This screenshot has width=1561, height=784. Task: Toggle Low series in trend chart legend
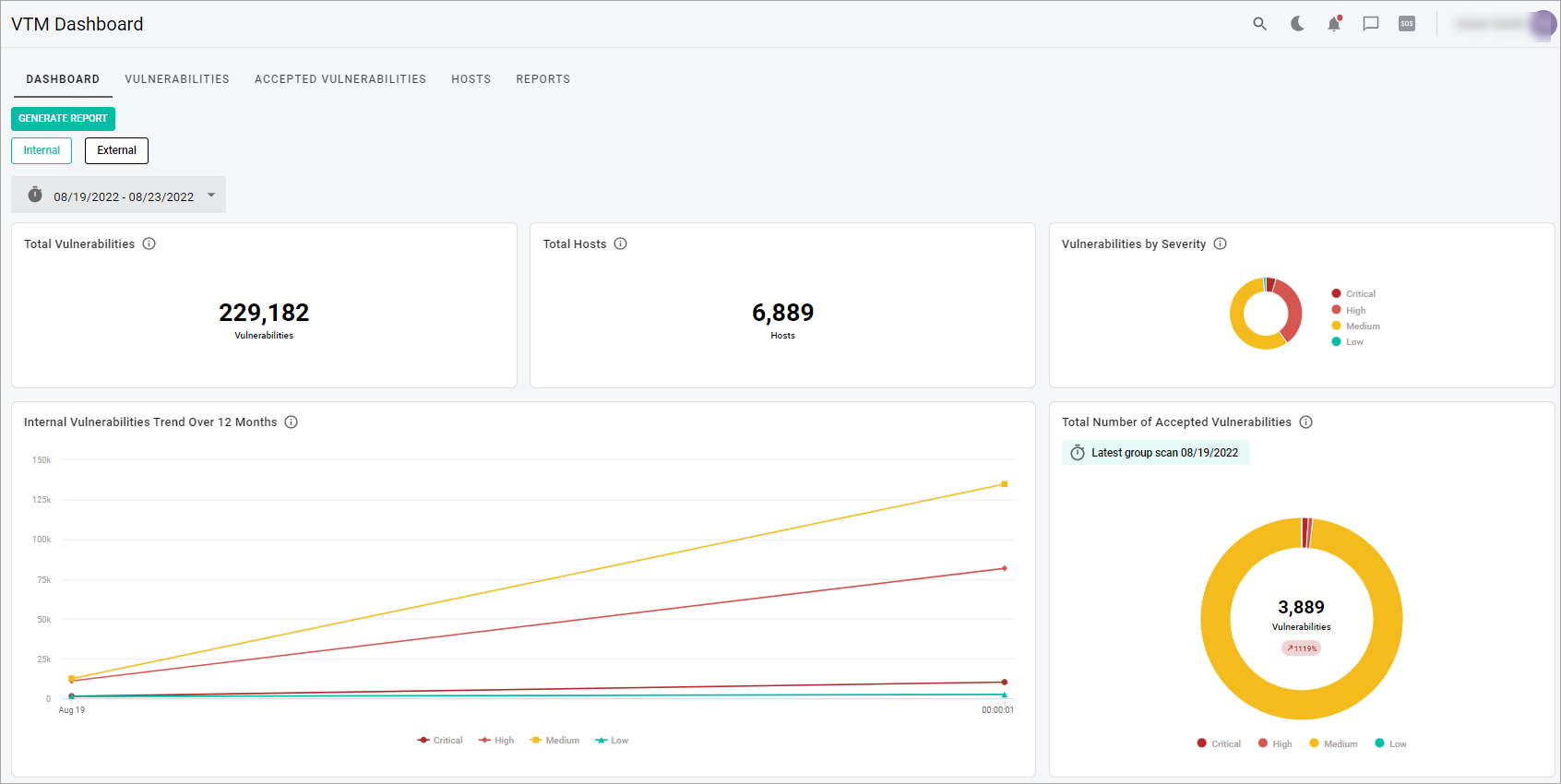(612, 740)
